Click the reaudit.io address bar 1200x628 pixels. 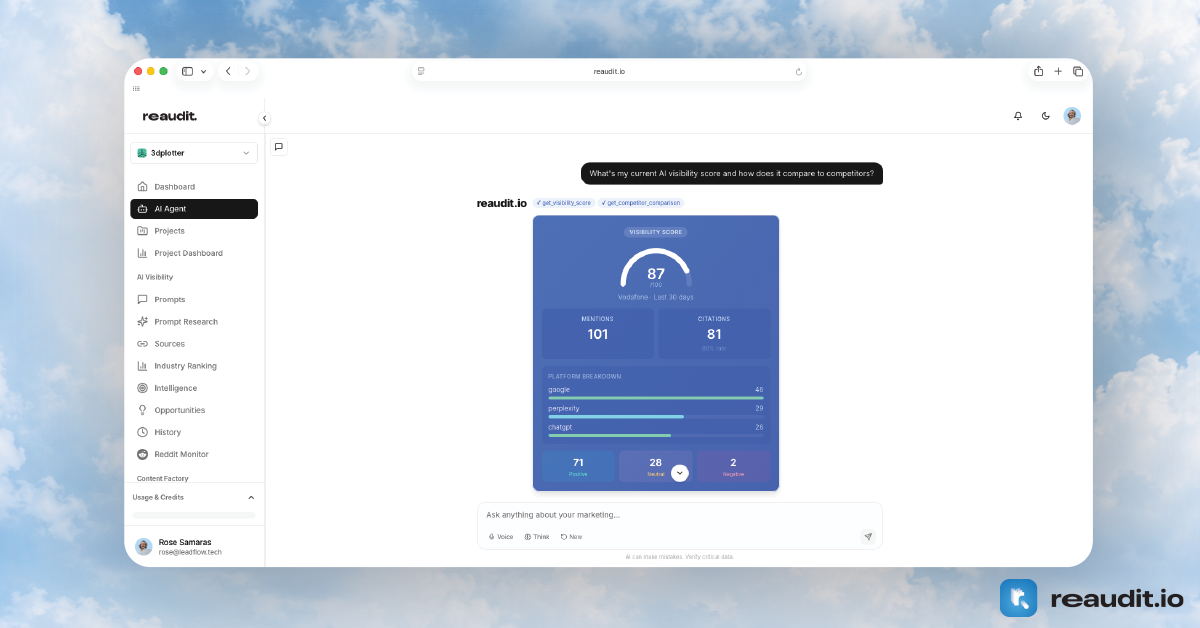pyautogui.click(x=609, y=71)
